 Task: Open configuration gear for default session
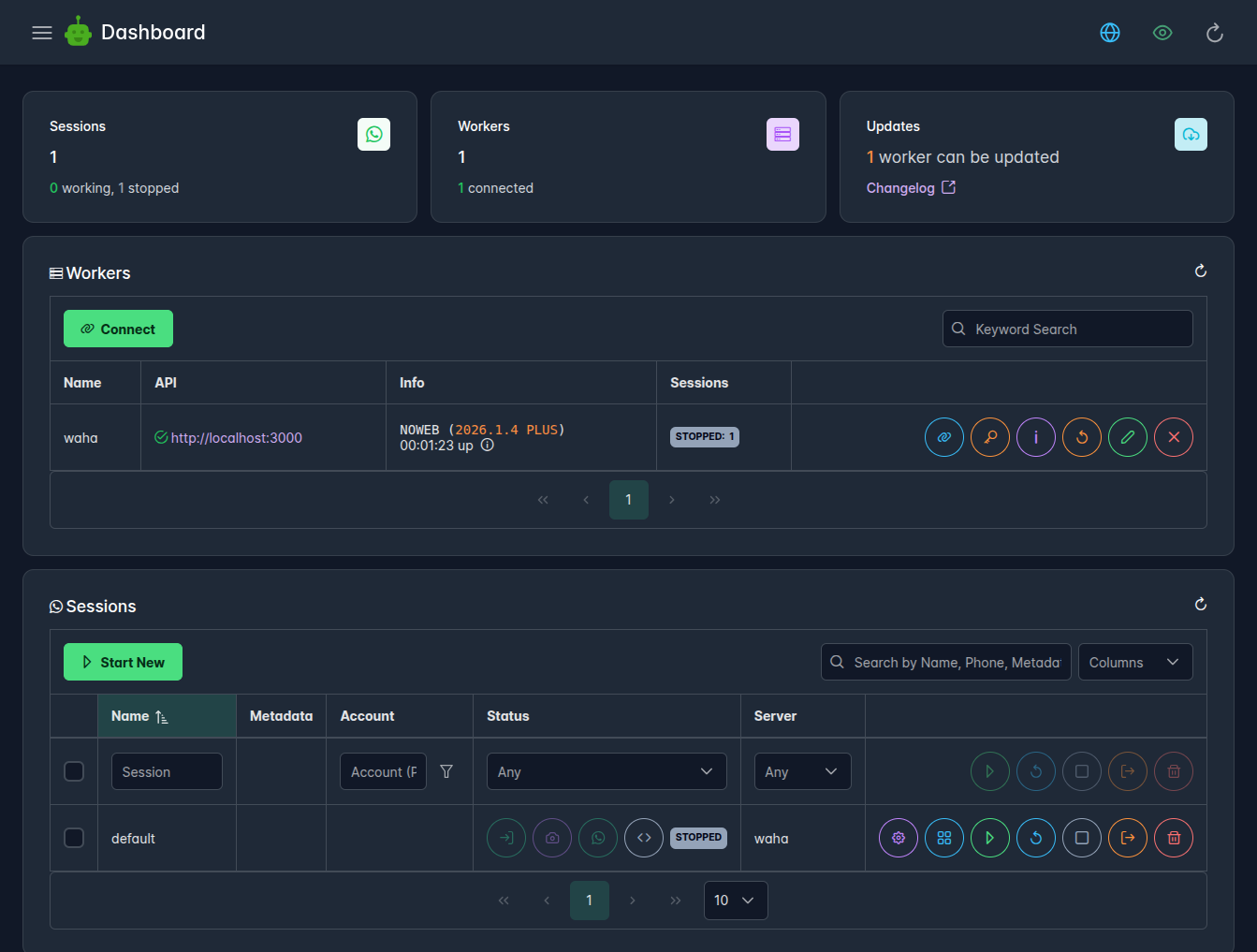click(x=898, y=838)
